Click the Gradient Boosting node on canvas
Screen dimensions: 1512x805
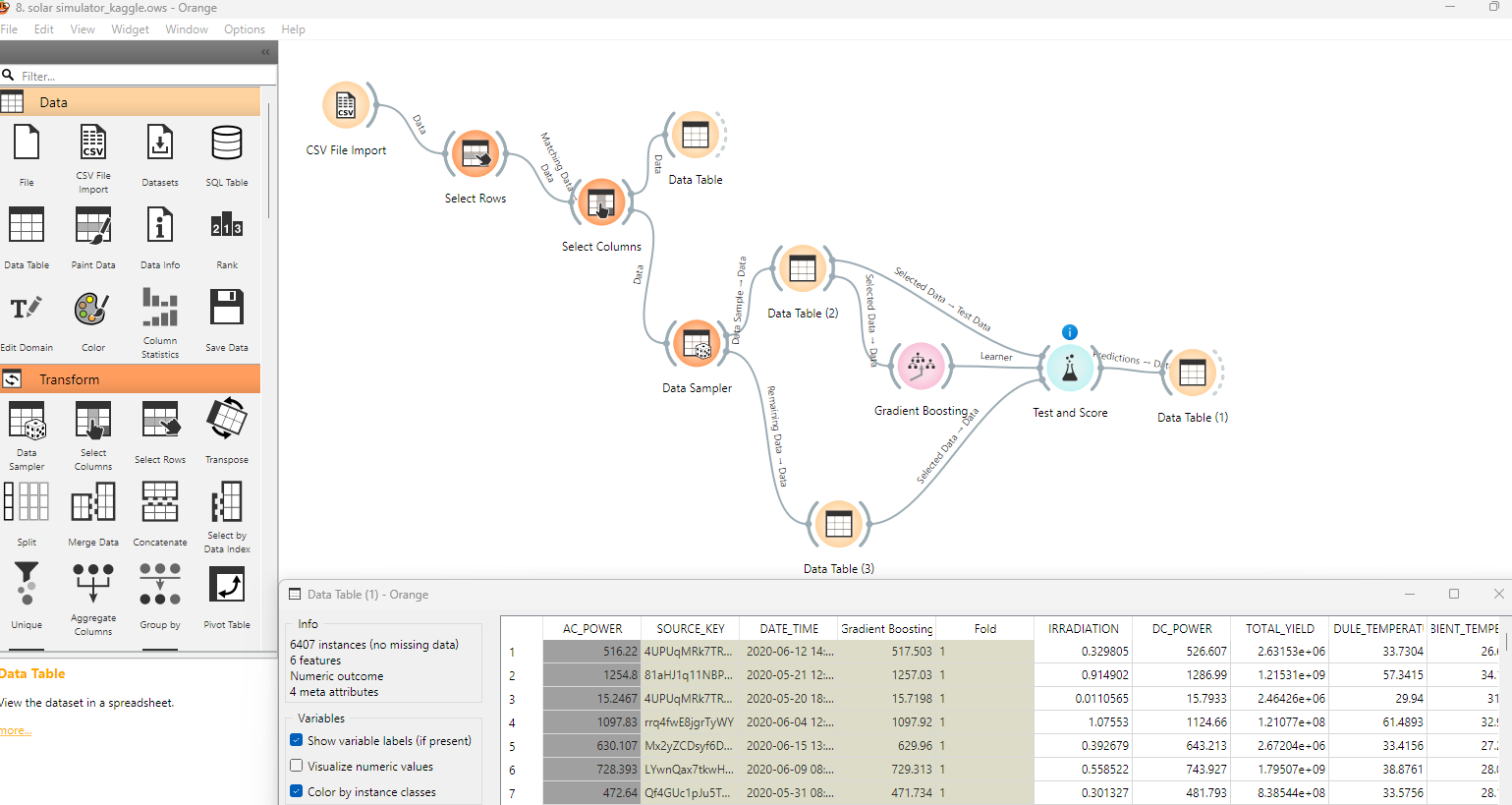coord(921,367)
